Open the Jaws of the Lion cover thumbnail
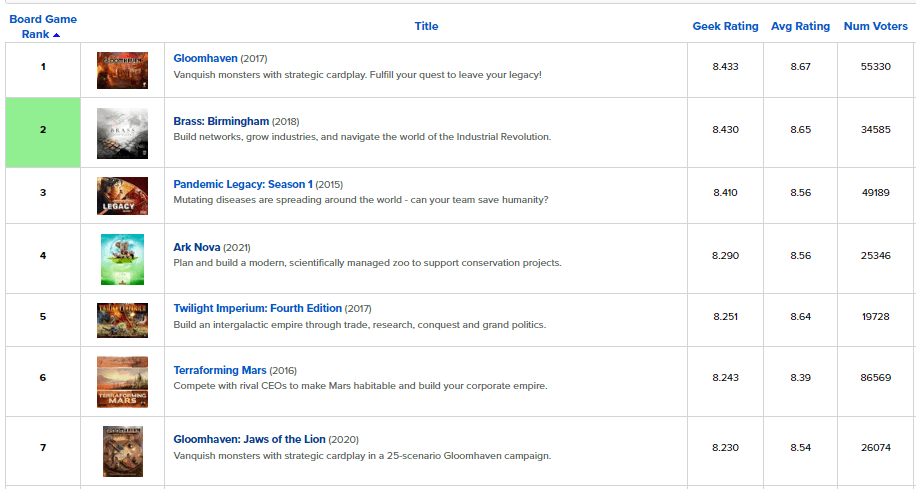916x489 pixels. pos(123,451)
